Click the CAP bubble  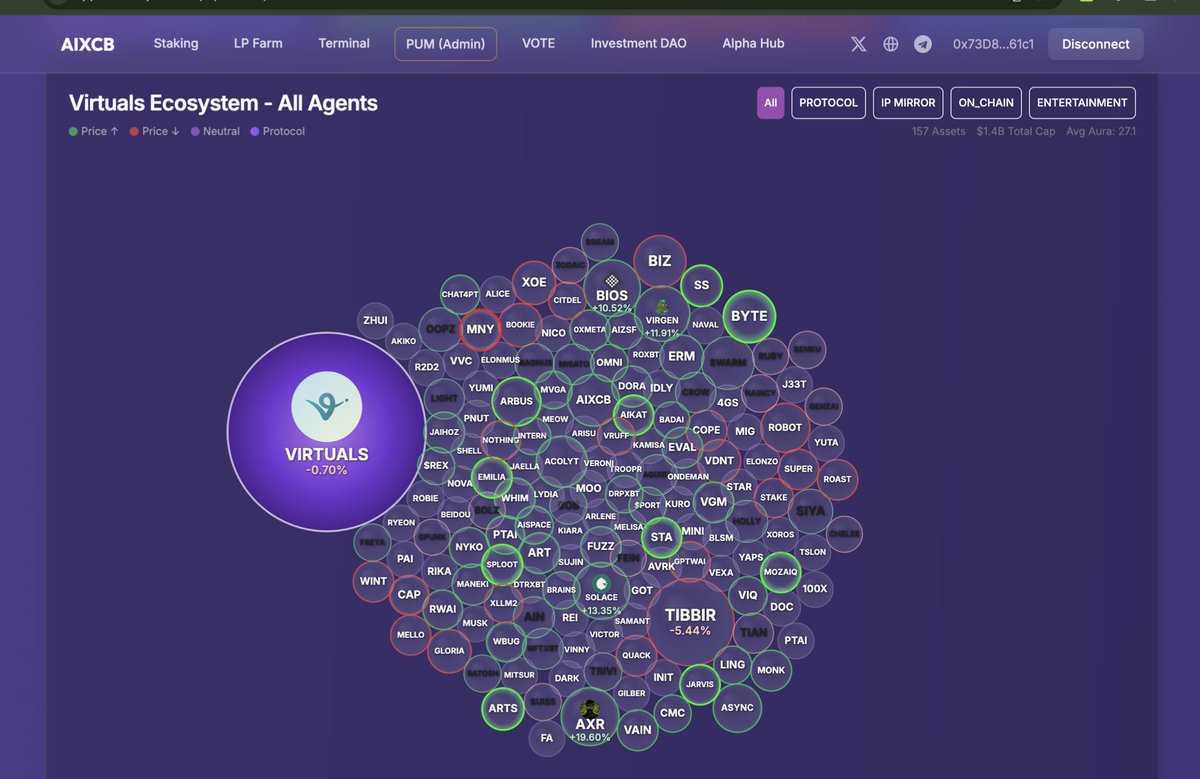[409, 594]
